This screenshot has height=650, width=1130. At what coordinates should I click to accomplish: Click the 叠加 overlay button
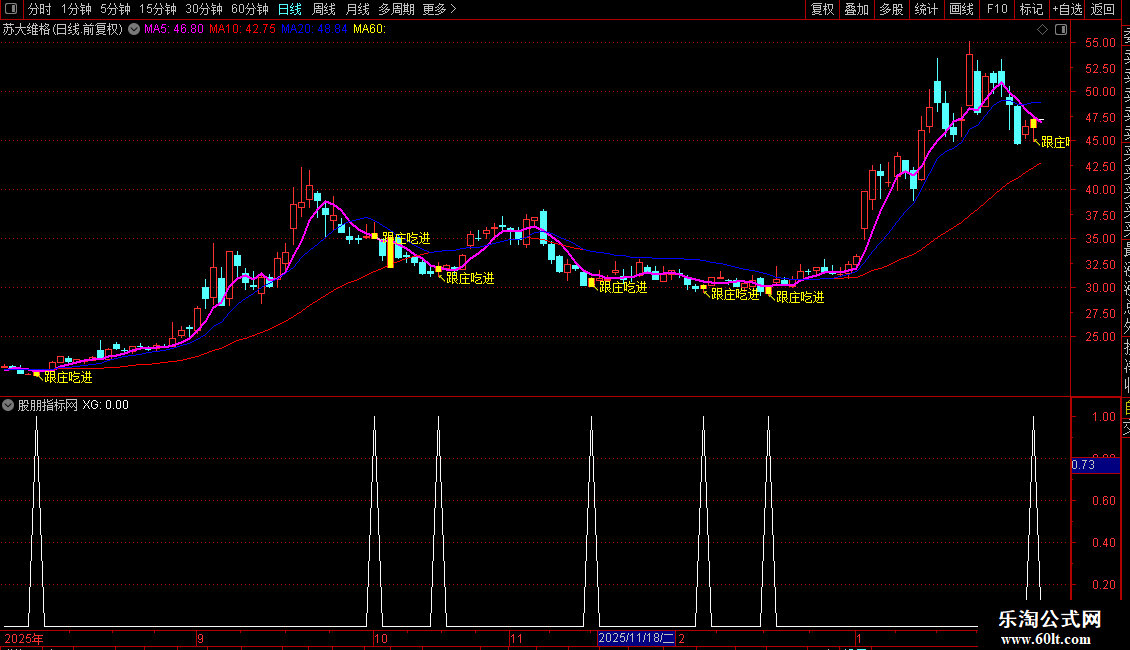coord(856,9)
